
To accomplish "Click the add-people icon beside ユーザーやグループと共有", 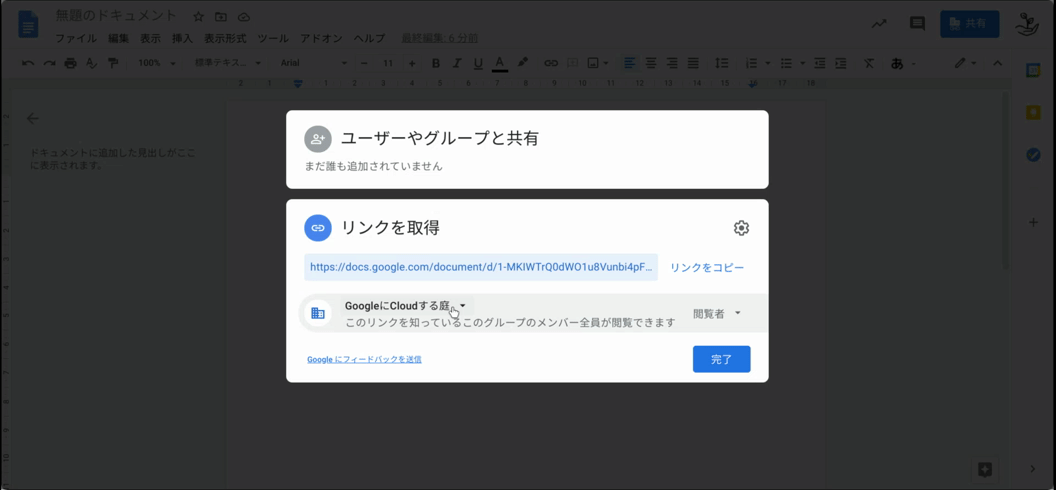I will click(318, 139).
